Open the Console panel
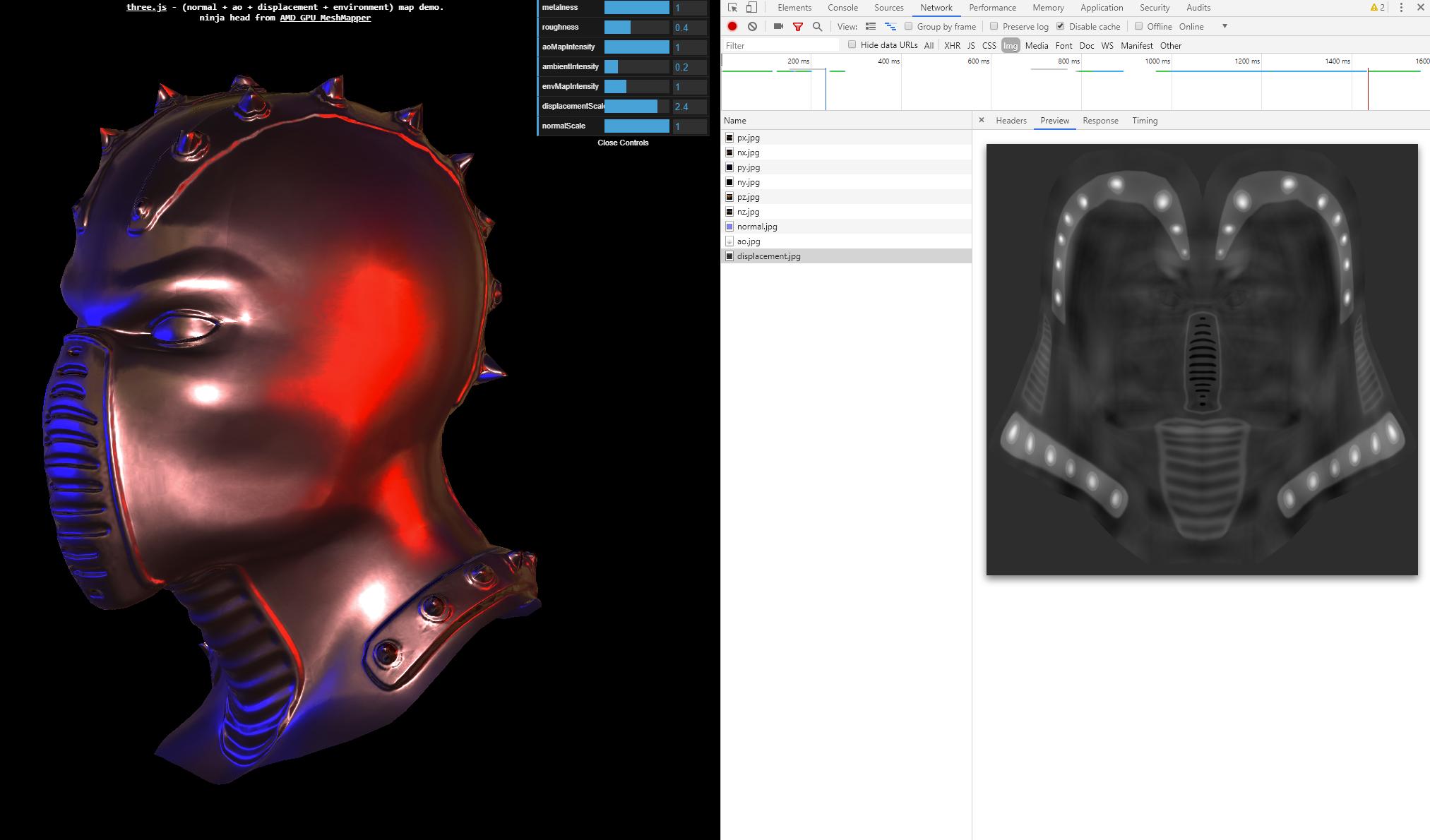This screenshot has height=840, width=1430. coord(842,7)
